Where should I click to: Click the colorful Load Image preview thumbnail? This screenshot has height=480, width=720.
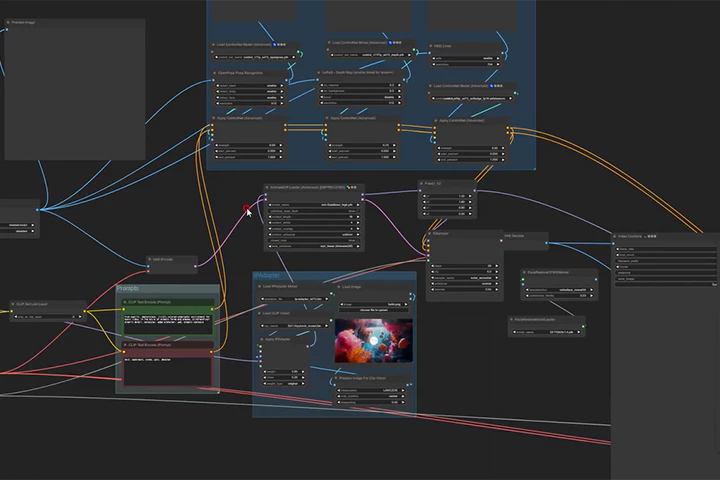tap(374, 340)
